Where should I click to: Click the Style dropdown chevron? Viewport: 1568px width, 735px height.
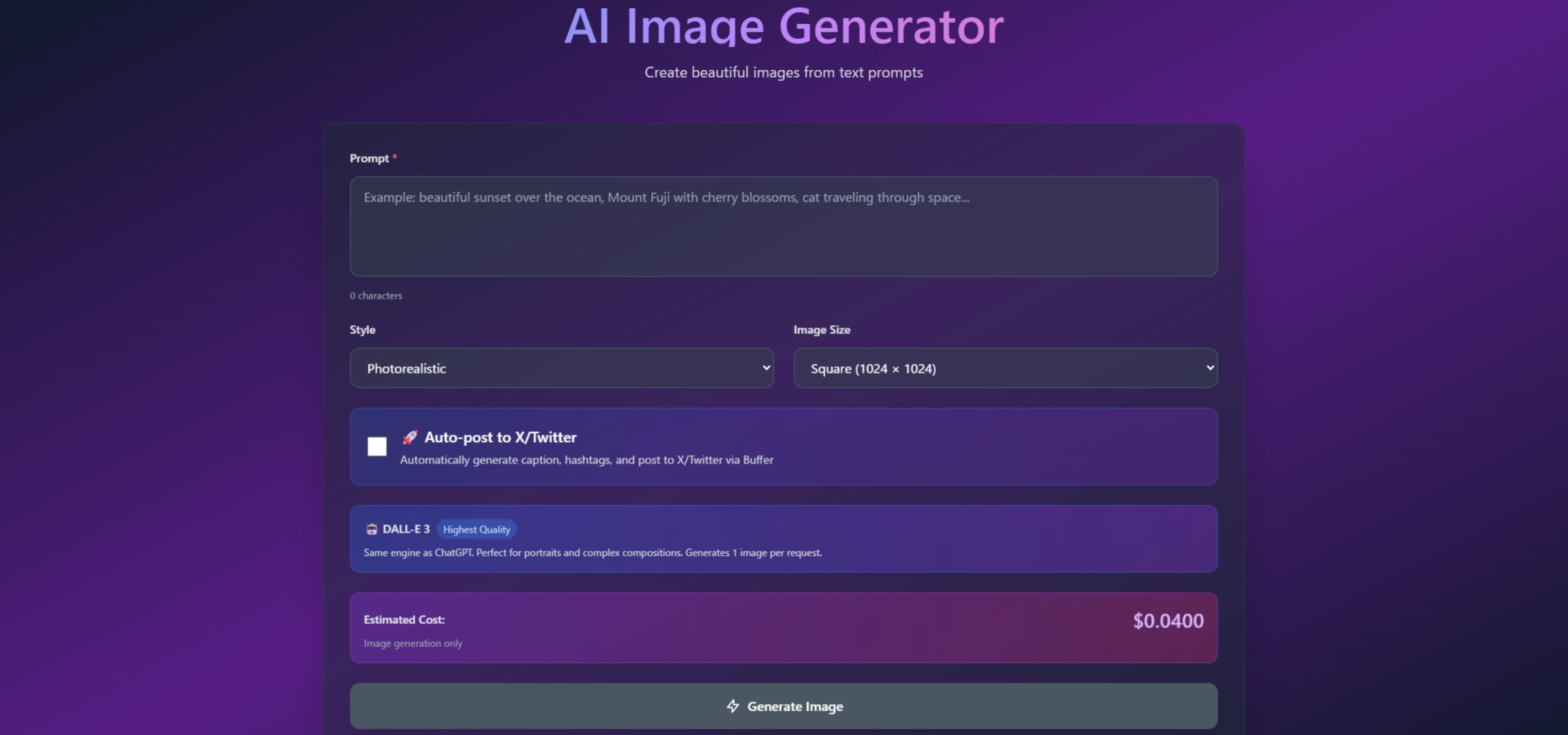click(767, 367)
